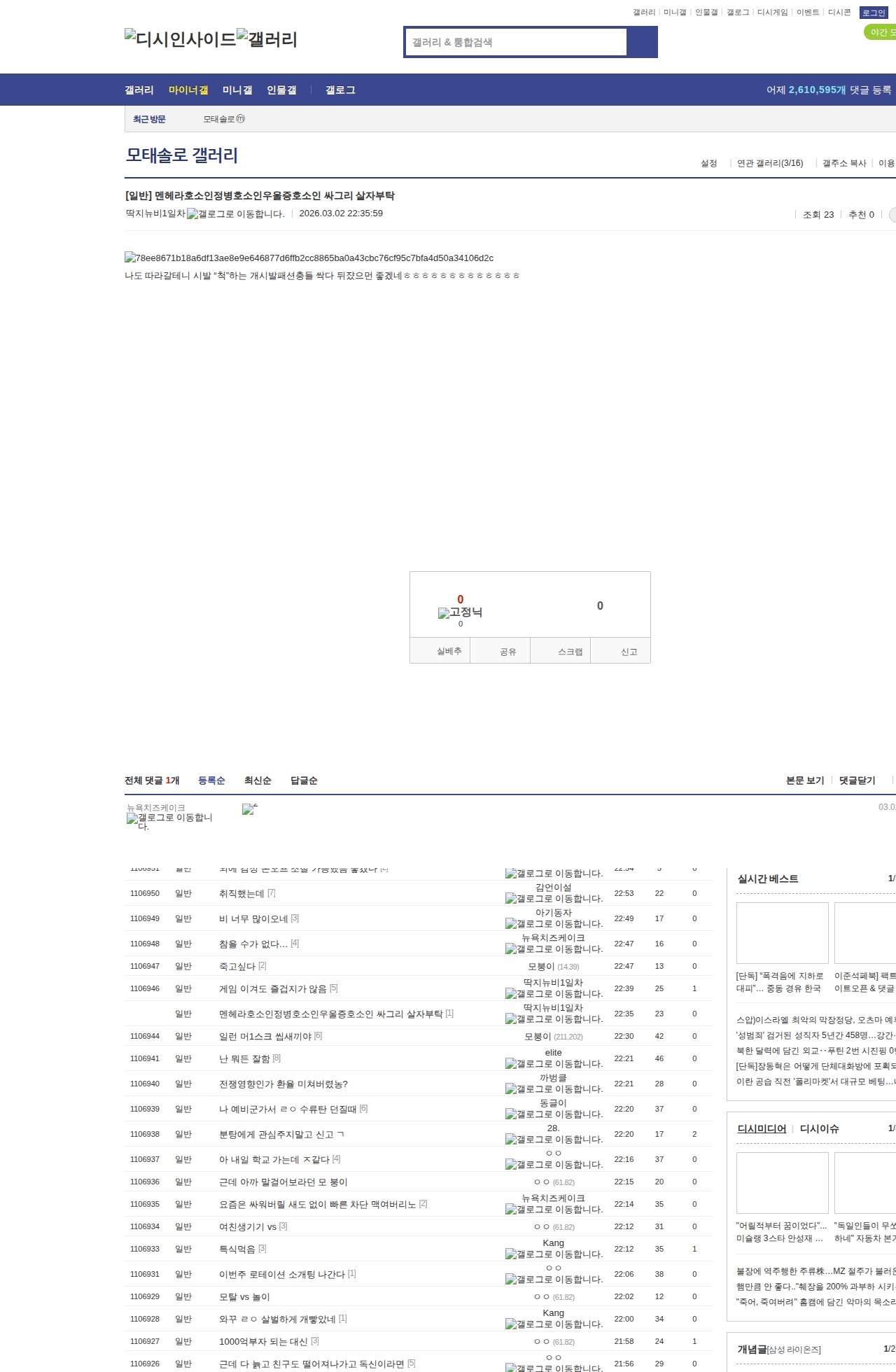Click author 모붕이 (211.202) in the list

tap(553, 1036)
